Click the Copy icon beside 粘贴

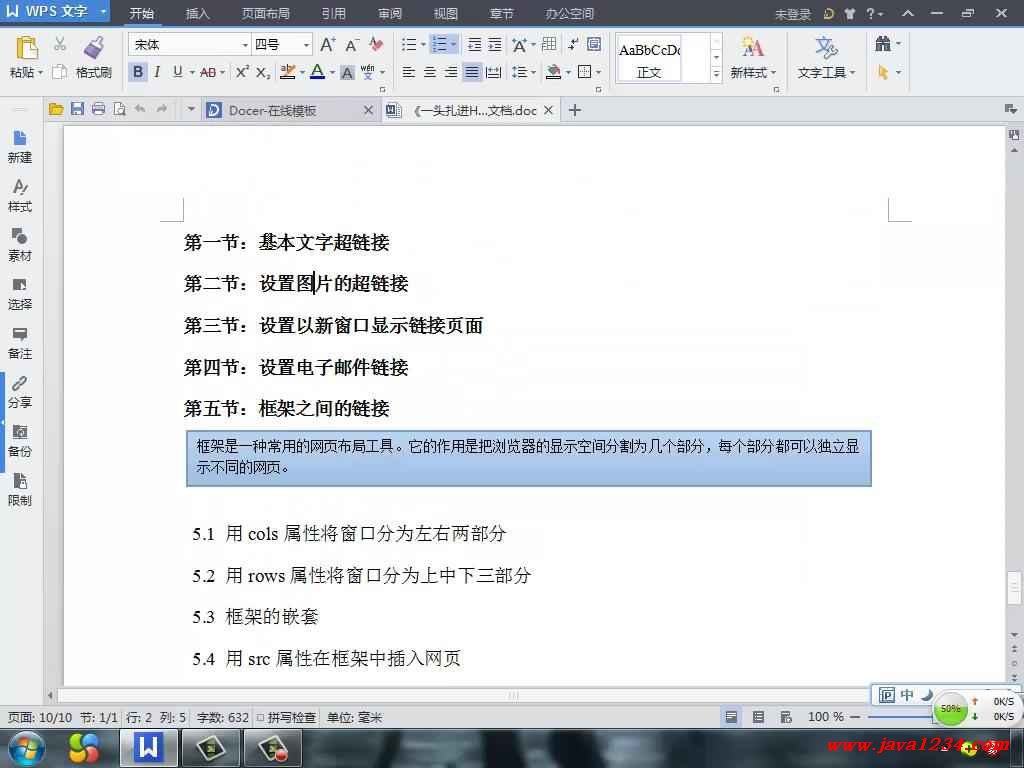tap(59, 72)
